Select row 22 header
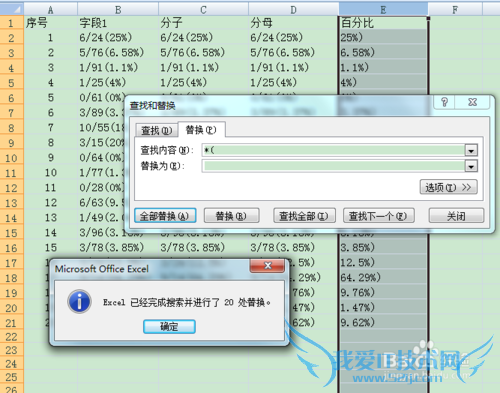 (11, 337)
